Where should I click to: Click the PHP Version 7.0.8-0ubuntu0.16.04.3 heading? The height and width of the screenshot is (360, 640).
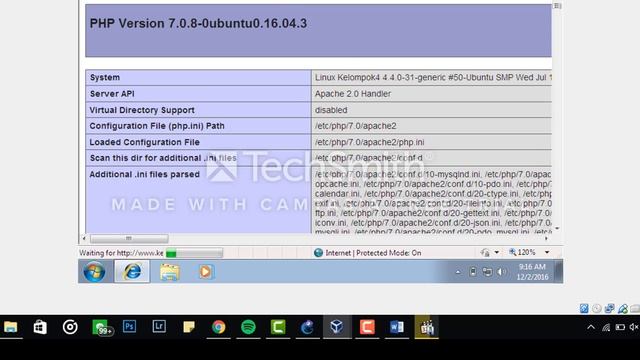[x=198, y=24]
